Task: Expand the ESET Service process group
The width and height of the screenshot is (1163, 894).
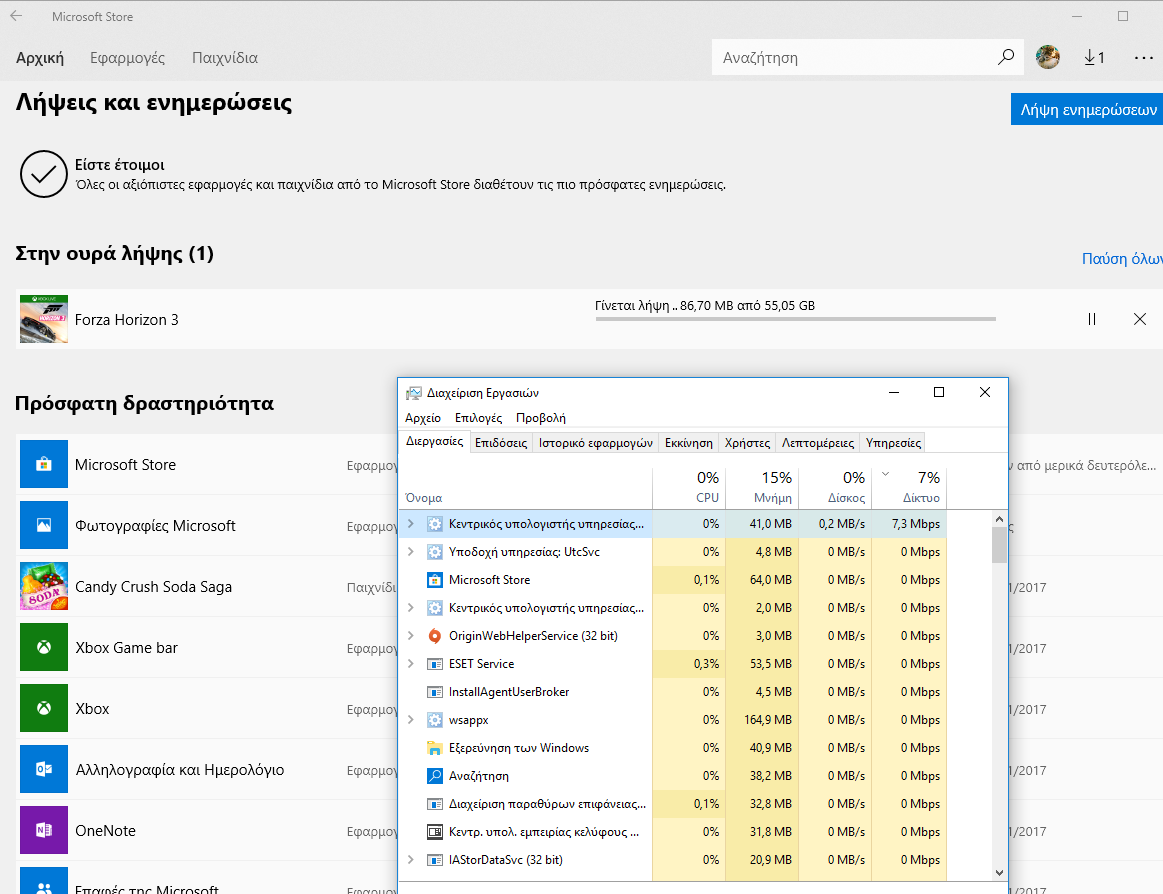Action: (411, 664)
